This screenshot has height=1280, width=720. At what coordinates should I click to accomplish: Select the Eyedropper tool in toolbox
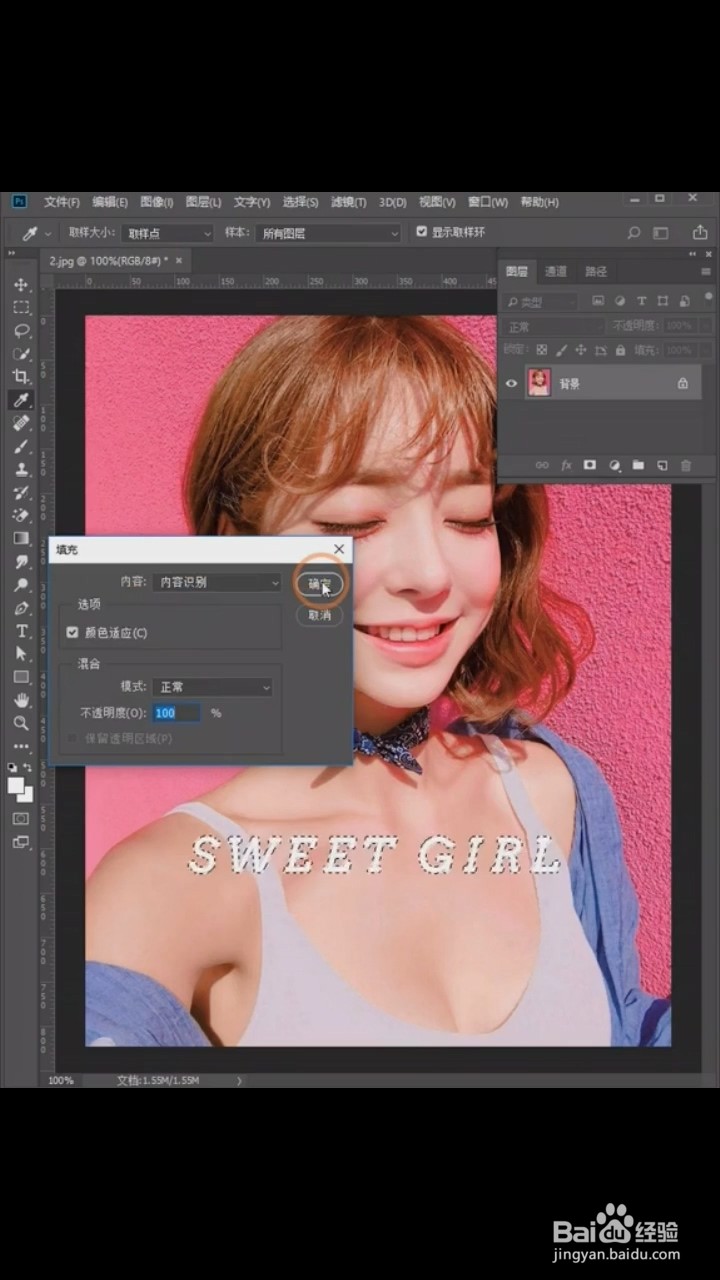point(21,400)
